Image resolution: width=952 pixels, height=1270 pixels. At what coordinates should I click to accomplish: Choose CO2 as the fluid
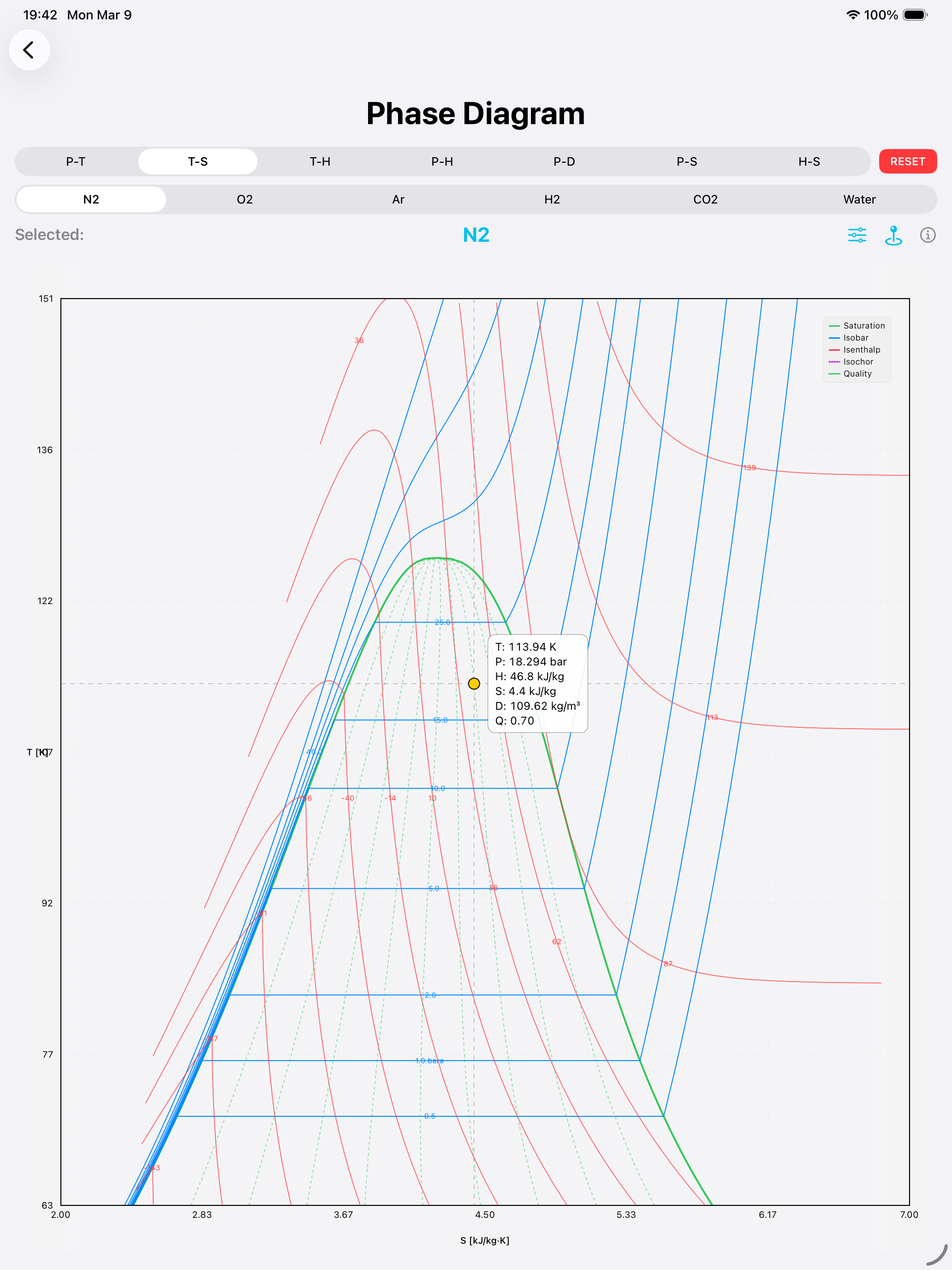(705, 199)
